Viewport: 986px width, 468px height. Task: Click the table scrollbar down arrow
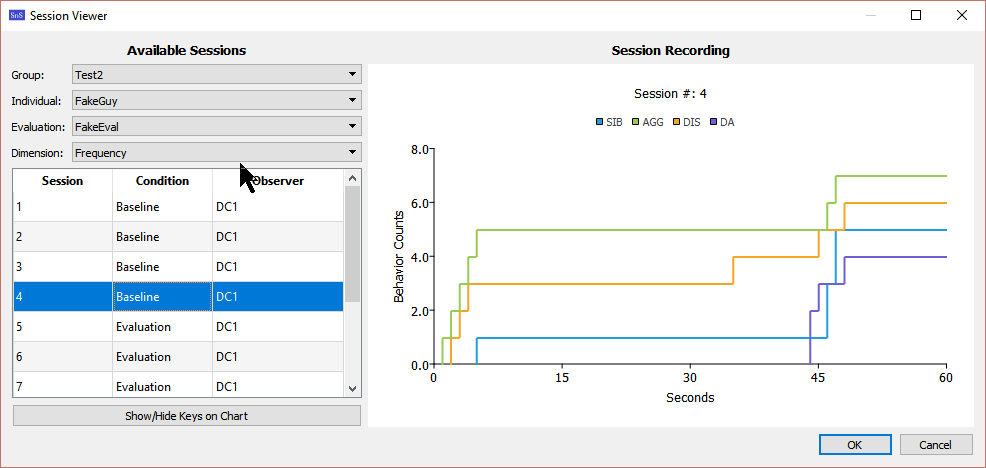tap(352, 388)
